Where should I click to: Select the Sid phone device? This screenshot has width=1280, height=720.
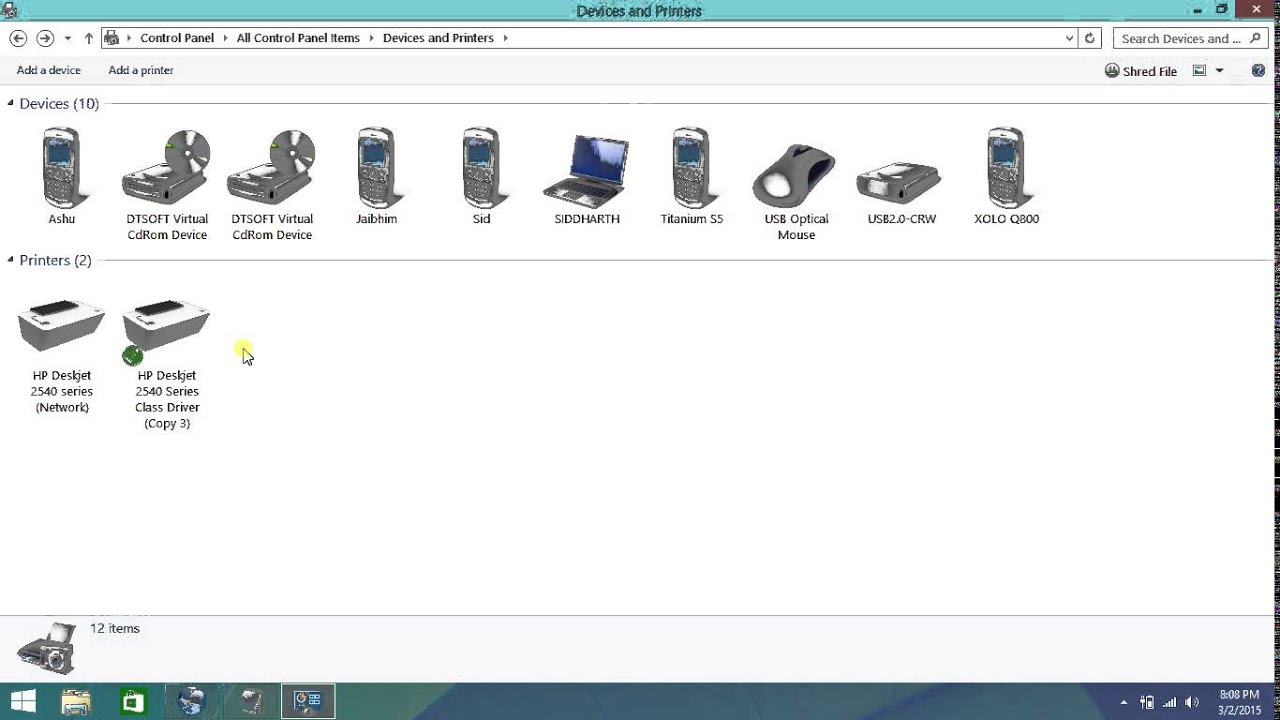coord(481,168)
